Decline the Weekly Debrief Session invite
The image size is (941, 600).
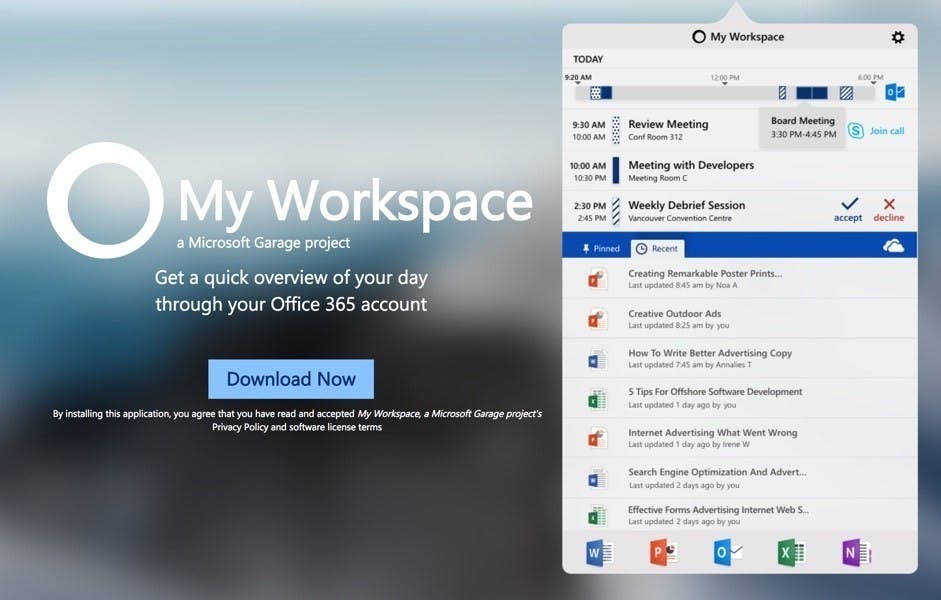(889, 209)
